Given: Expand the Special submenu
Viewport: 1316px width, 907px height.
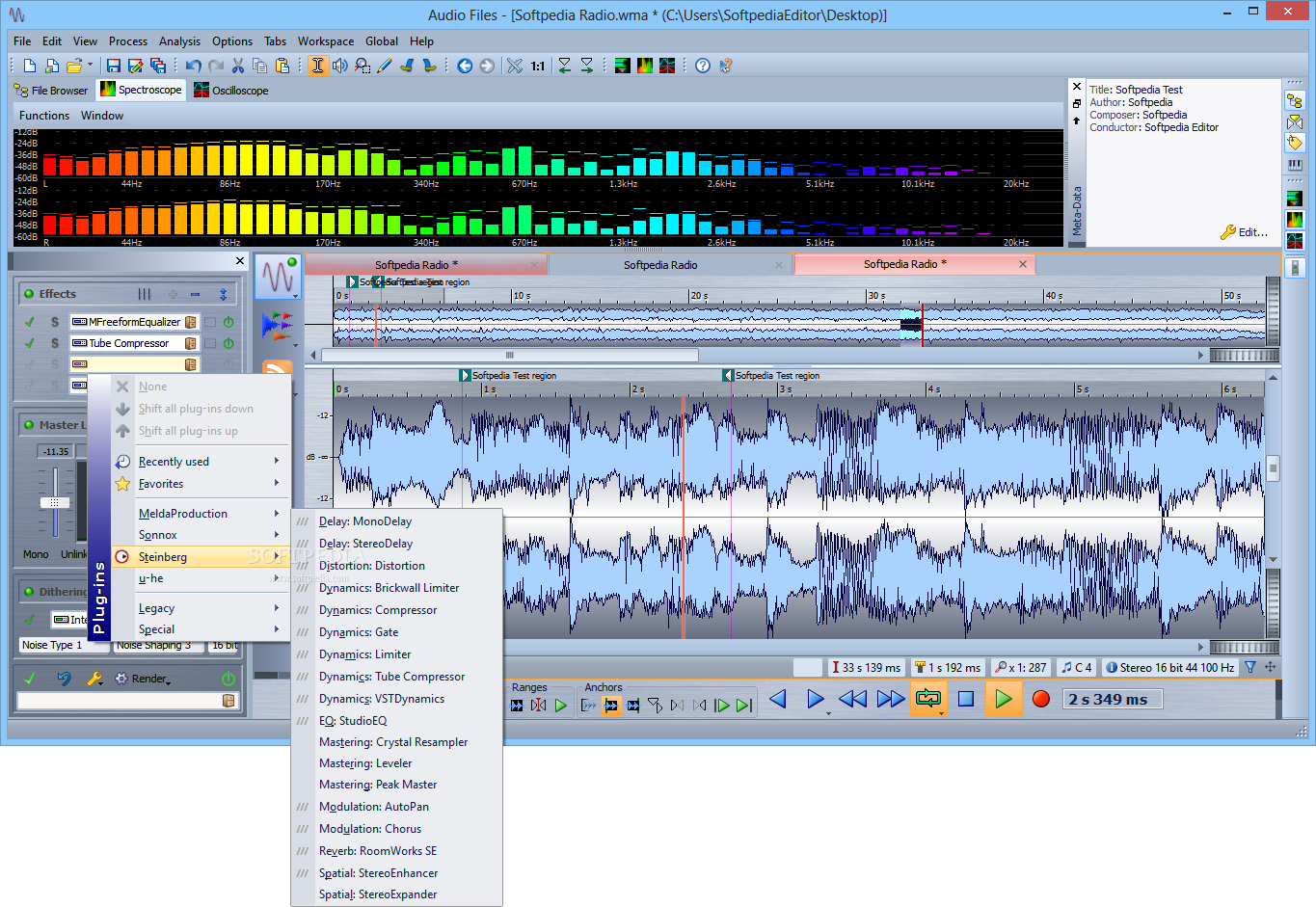Looking at the screenshot, I should pos(201,629).
